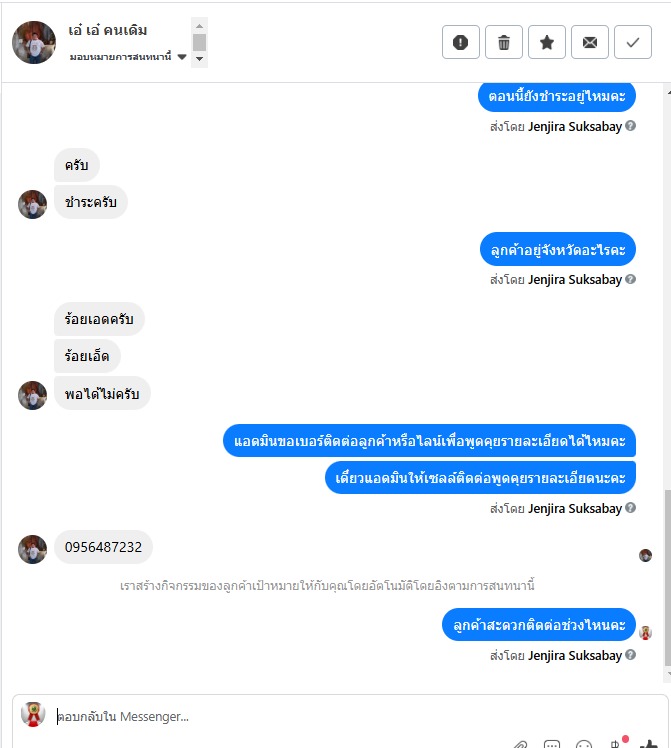The height and width of the screenshot is (748, 671).
Task: Click customer name เอ๋ เอ๋ คนเดิม
Action: [x=108, y=30]
